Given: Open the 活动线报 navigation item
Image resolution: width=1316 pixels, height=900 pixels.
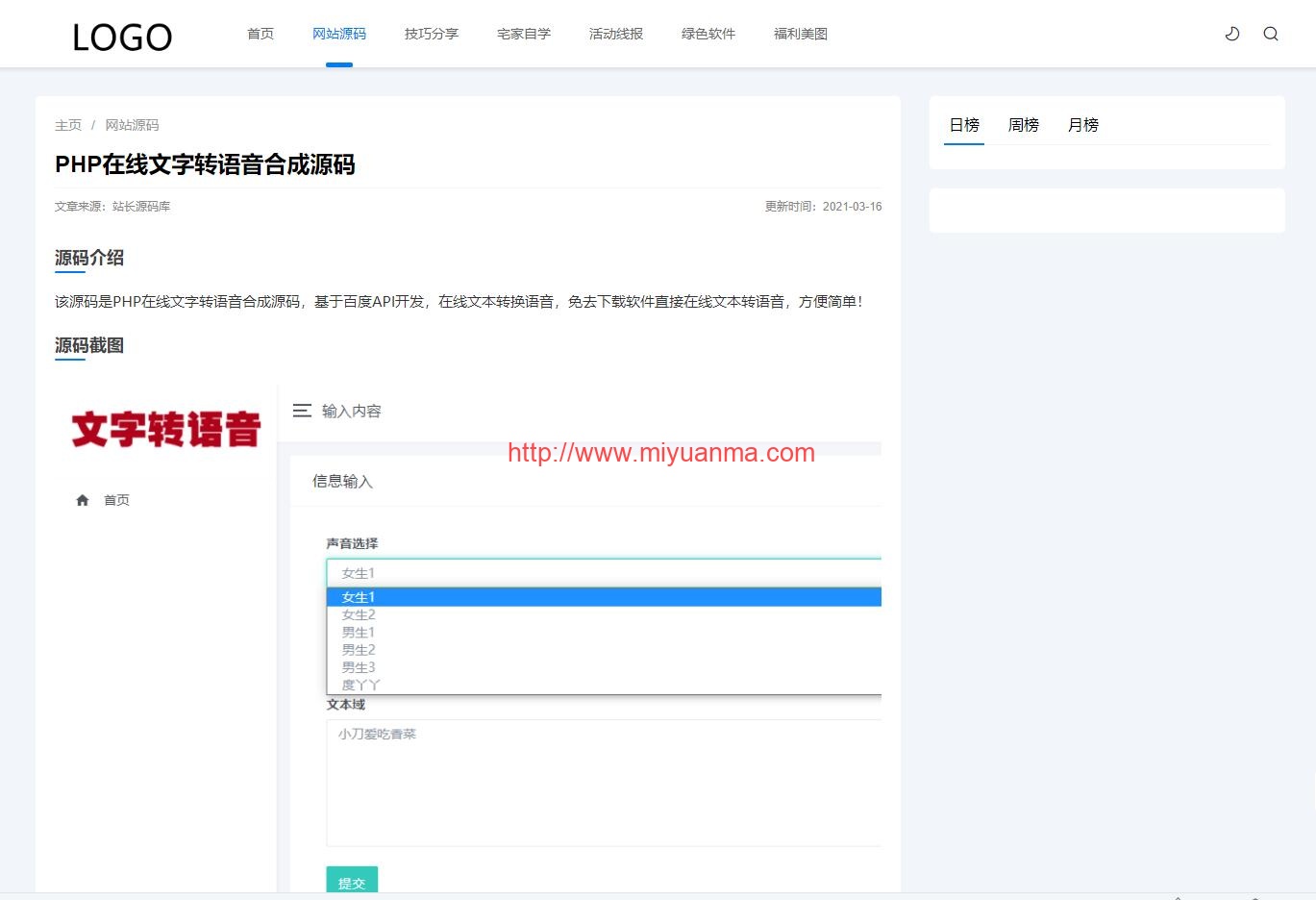Looking at the screenshot, I should pyautogui.click(x=616, y=34).
